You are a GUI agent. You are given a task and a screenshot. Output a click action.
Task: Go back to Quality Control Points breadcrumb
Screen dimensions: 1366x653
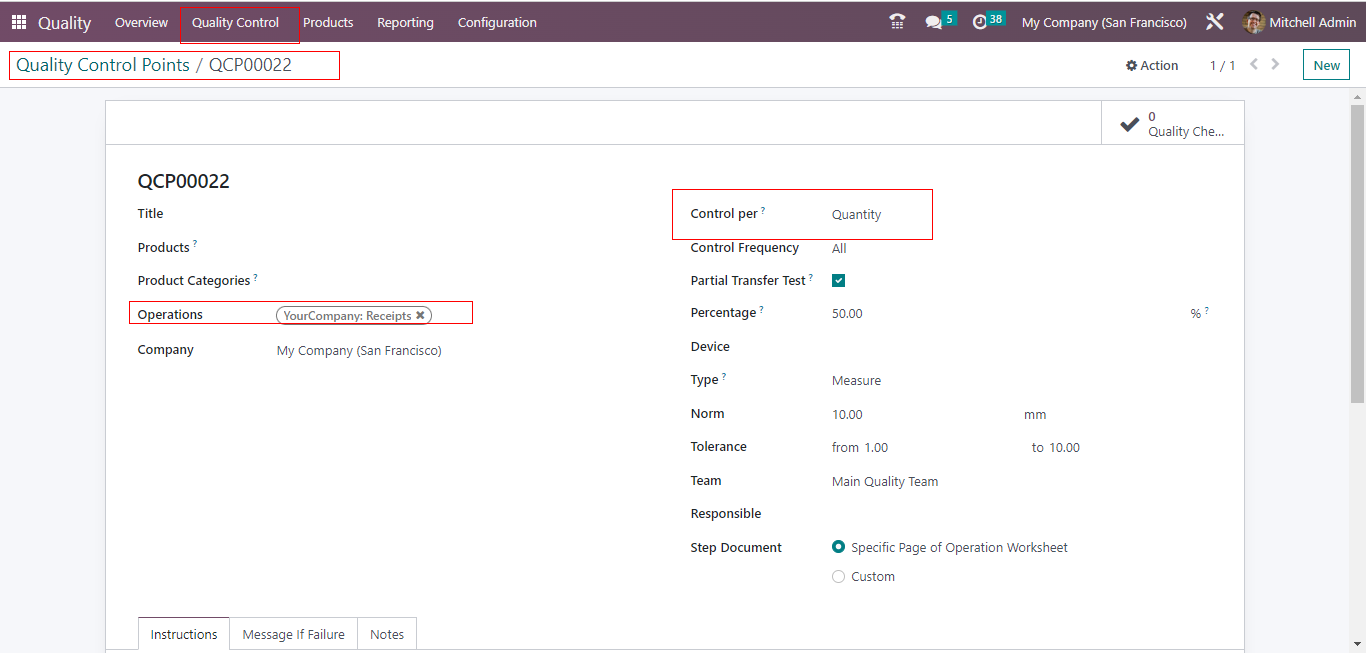(x=103, y=65)
